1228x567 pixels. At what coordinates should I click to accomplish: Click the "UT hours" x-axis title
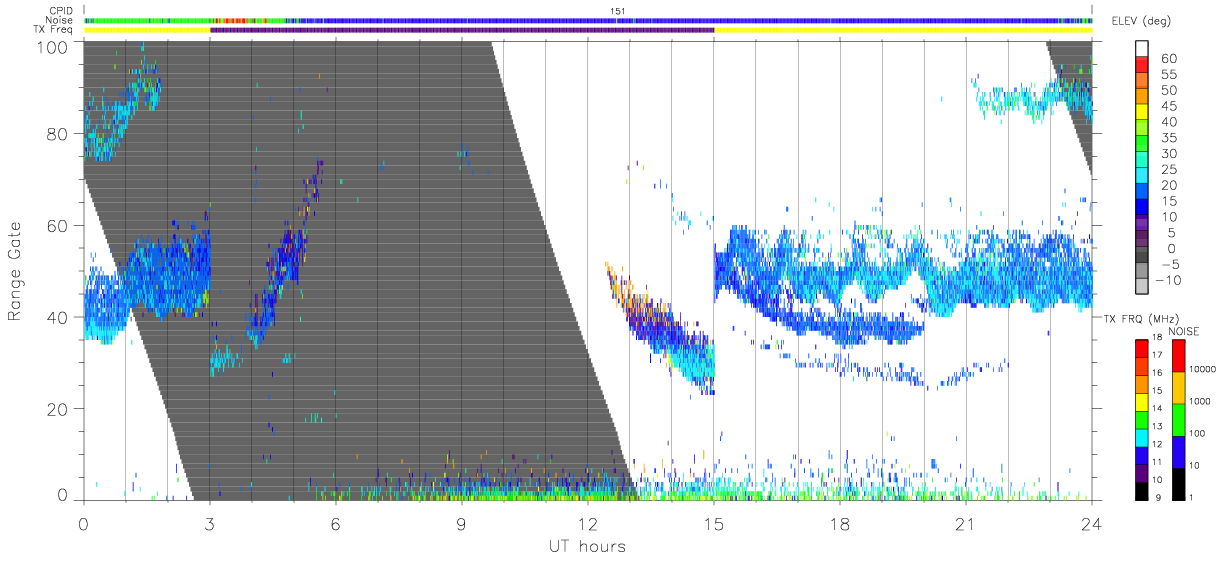point(585,546)
